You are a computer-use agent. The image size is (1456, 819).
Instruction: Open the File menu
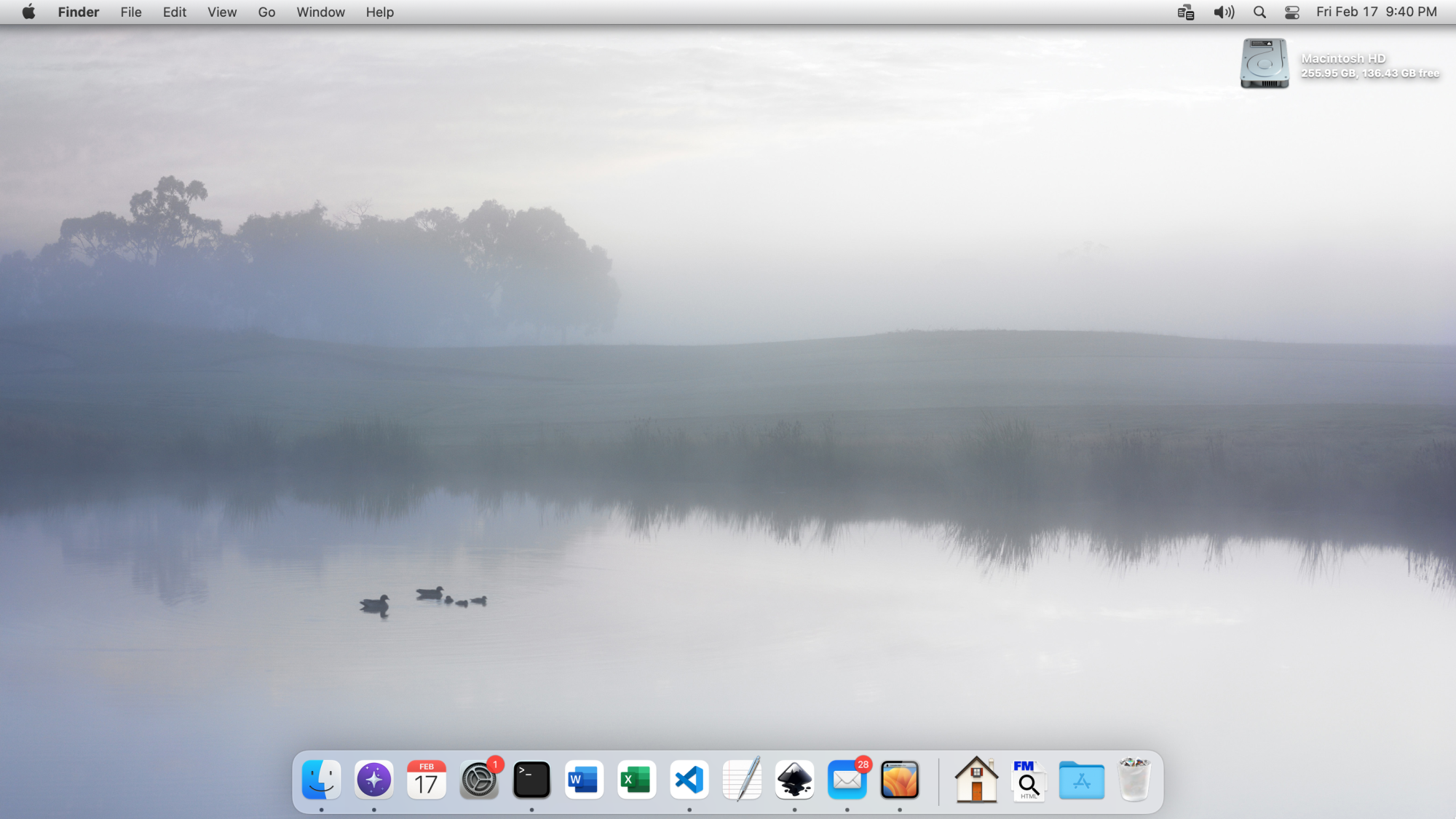131,12
